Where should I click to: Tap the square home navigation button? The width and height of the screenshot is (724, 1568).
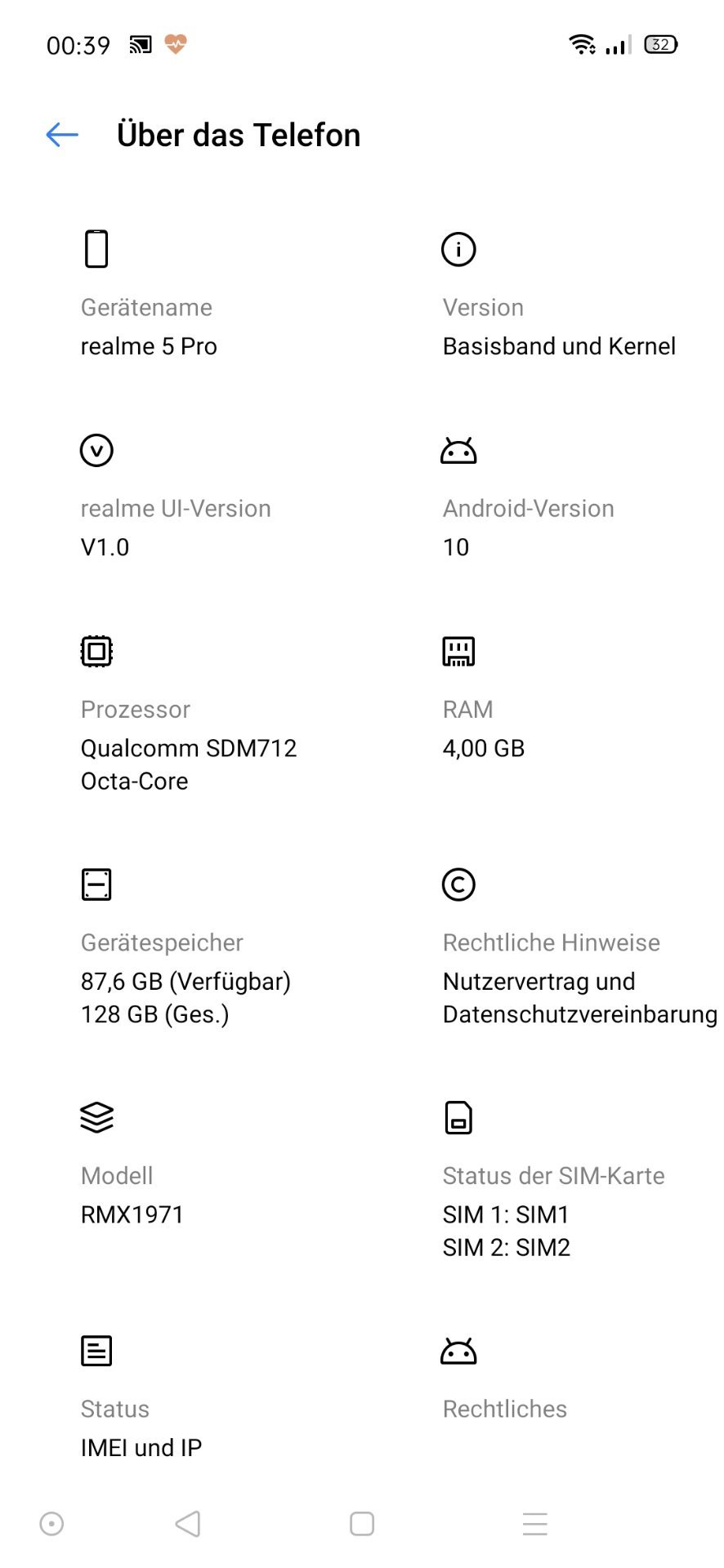(362, 1524)
